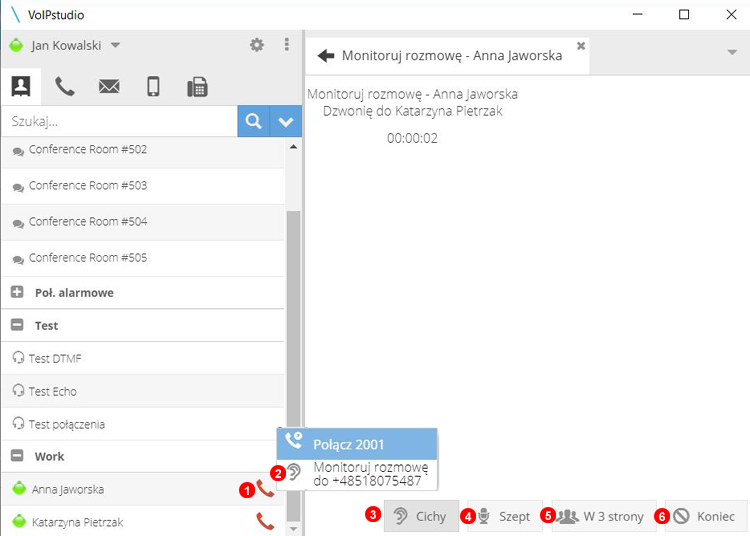The height and width of the screenshot is (536, 750).
Task: Open the search filter dropdown arrow
Action: pos(286,122)
